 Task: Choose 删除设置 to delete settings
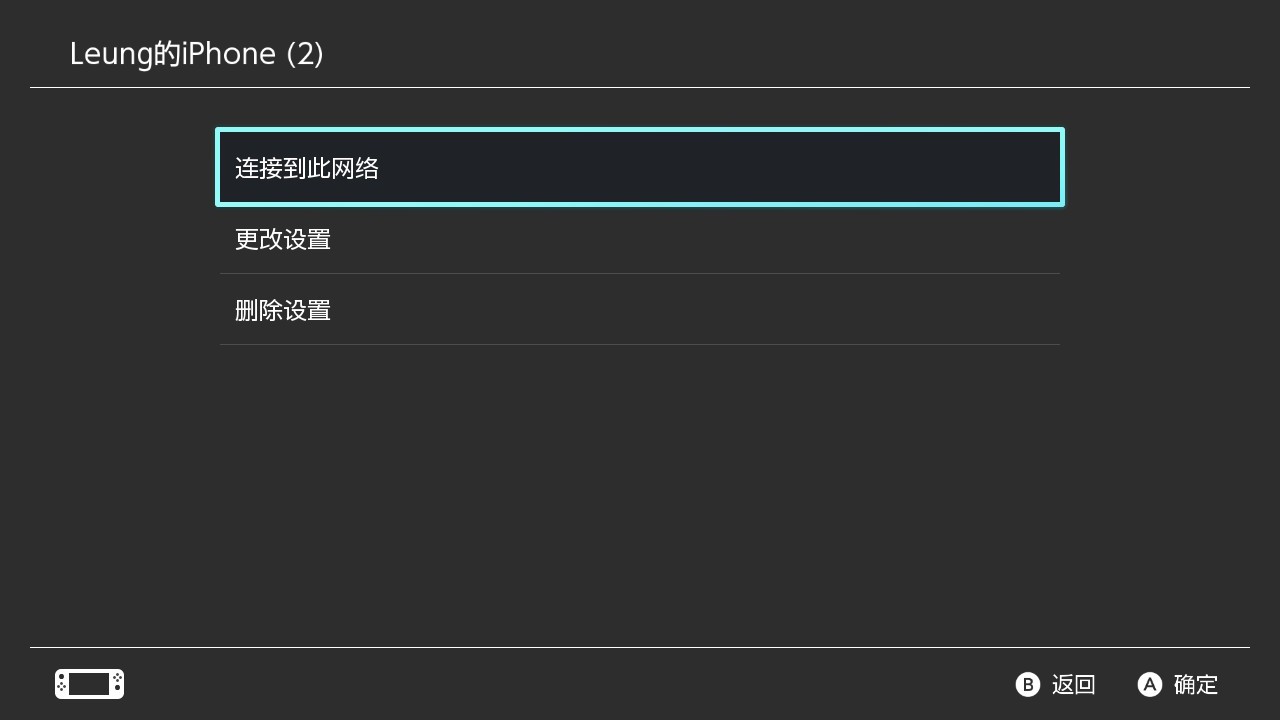point(283,310)
